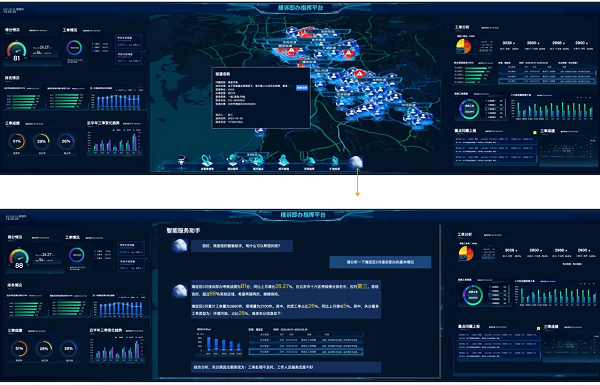The width and height of the screenshot is (600, 385).
Task: Select highlighted donut legend item in upper dashboard
Action: [x=494, y=109]
